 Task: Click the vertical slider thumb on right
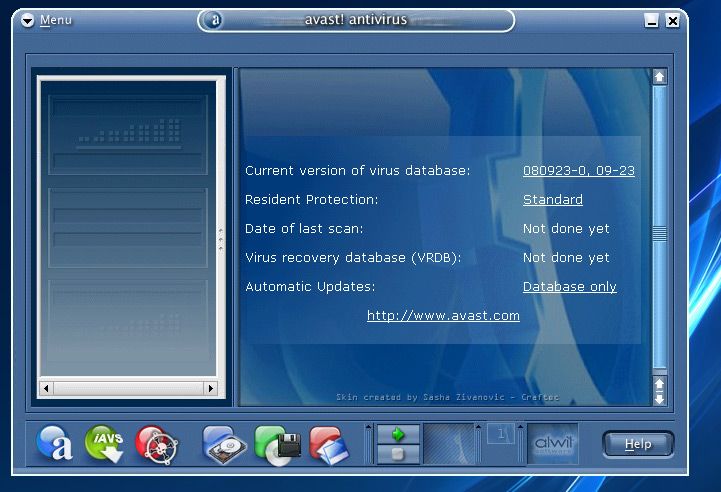pyautogui.click(x=659, y=234)
